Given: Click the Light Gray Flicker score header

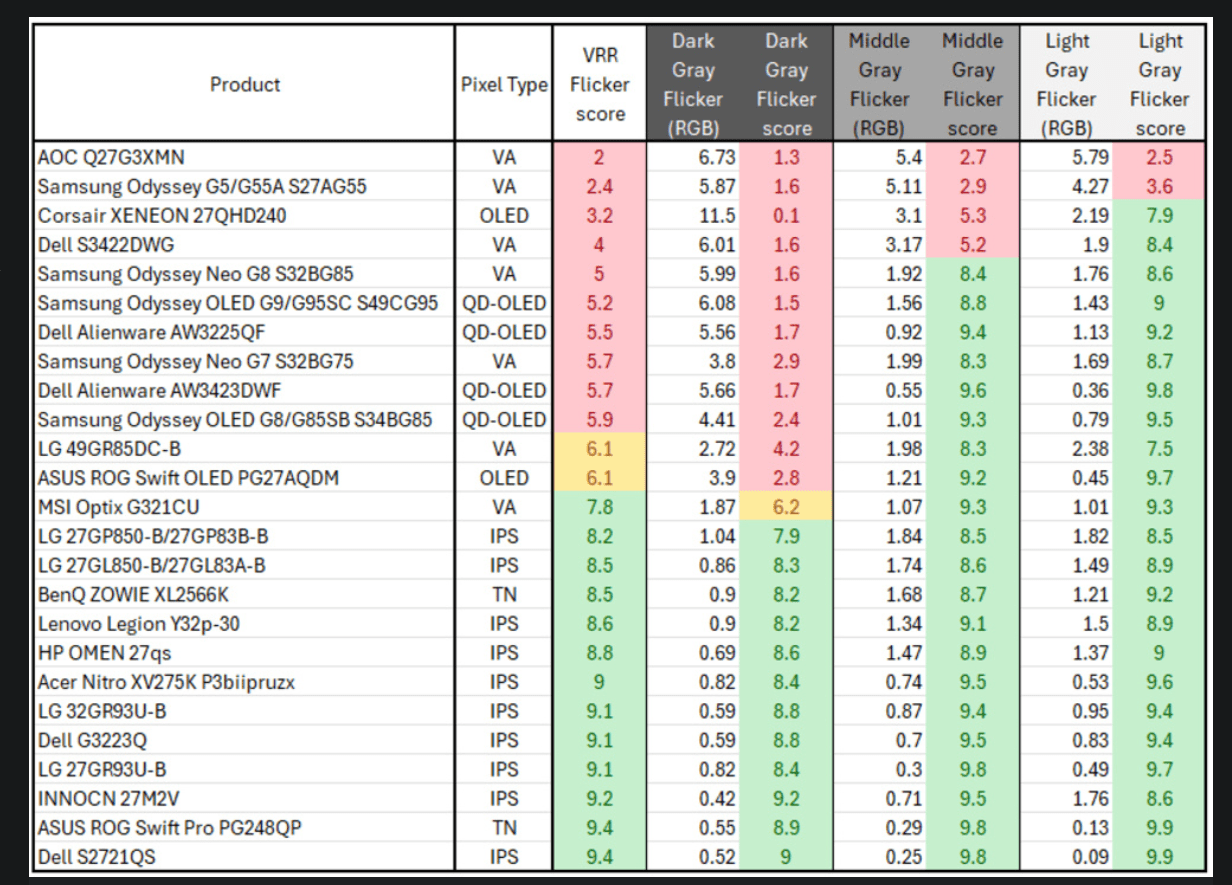Looking at the screenshot, I should (x=1159, y=85).
